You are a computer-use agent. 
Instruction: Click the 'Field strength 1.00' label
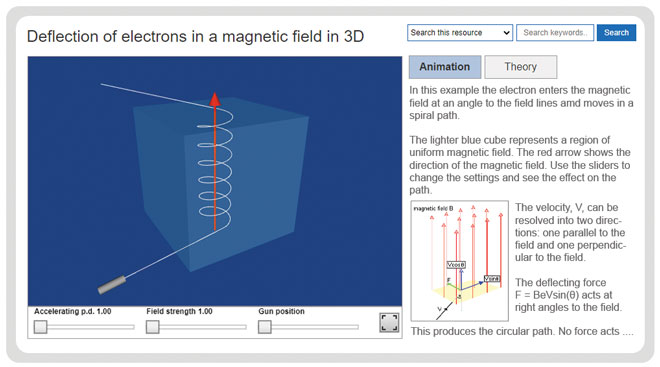click(x=179, y=311)
